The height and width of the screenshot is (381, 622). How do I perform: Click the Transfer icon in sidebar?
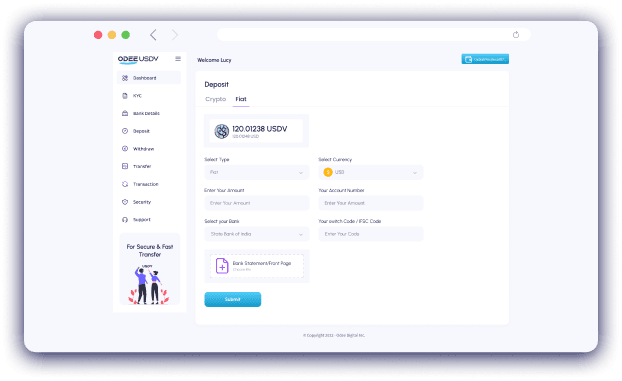click(x=125, y=166)
